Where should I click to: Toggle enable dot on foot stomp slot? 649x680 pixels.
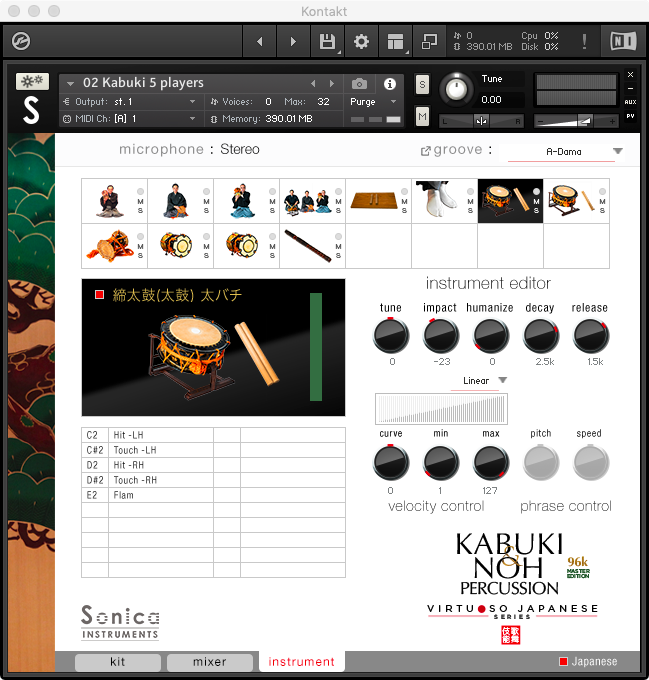(x=470, y=191)
